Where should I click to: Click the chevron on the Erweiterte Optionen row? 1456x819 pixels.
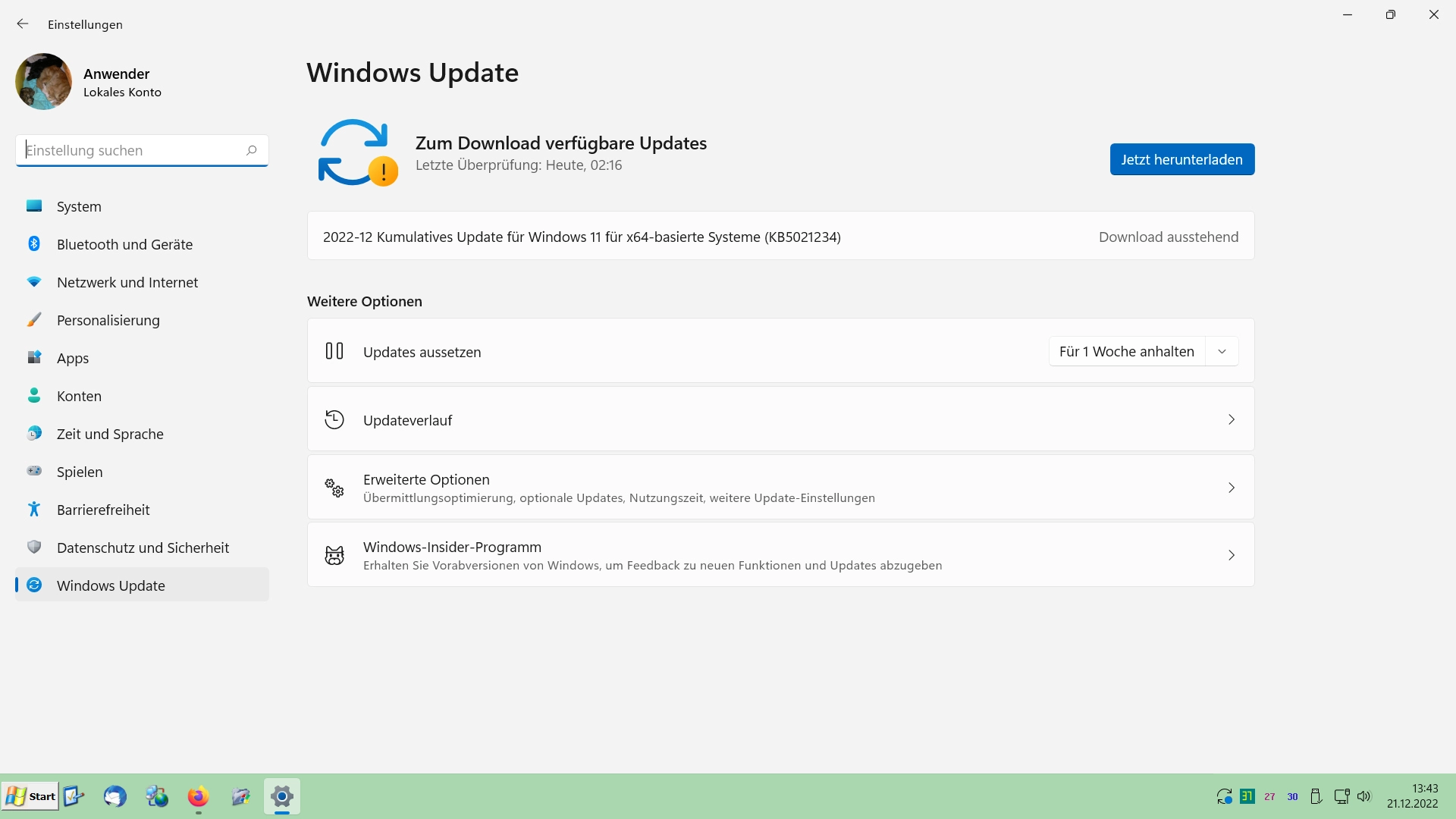point(1232,488)
